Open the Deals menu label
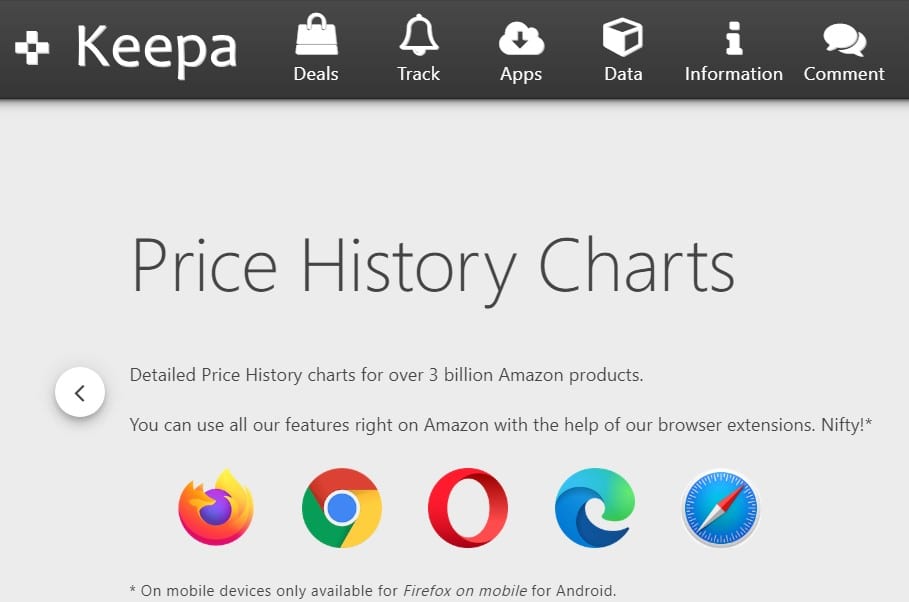Screen dimensions: 909x602 pos(316,74)
